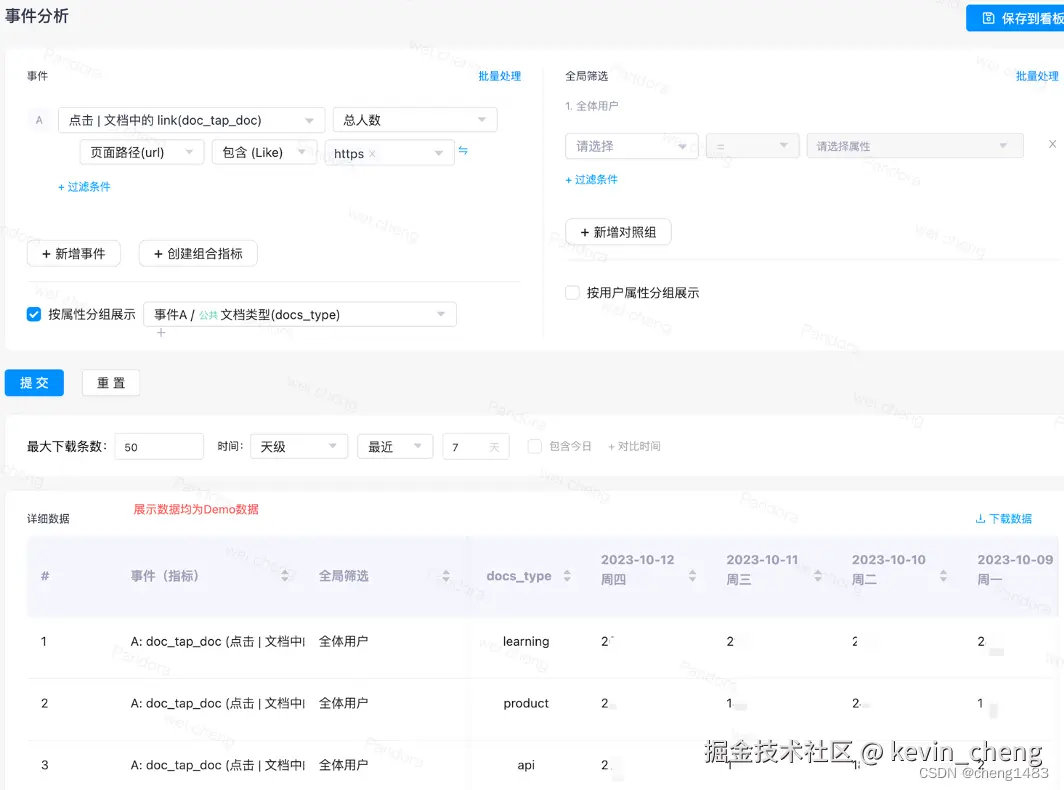
Task: Click the # column header
Action: [45, 576]
